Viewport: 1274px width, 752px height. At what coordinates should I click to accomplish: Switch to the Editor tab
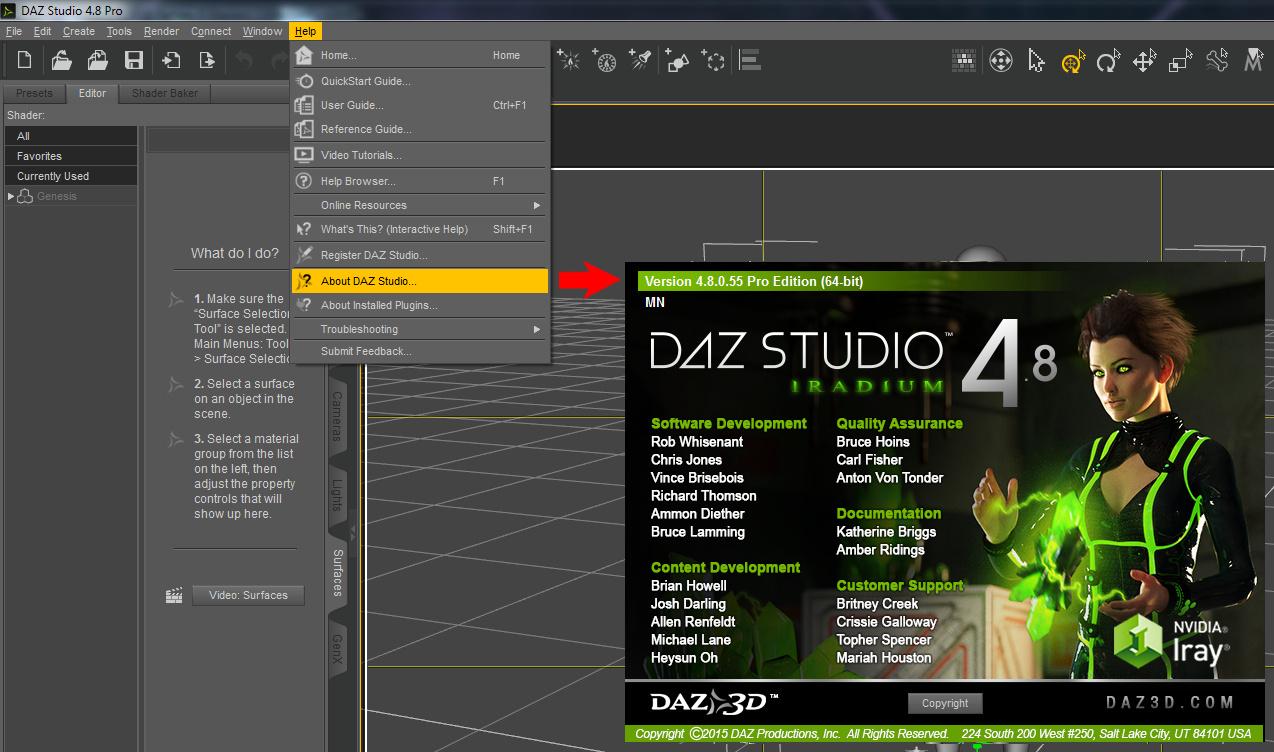click(x=93, y=93)
